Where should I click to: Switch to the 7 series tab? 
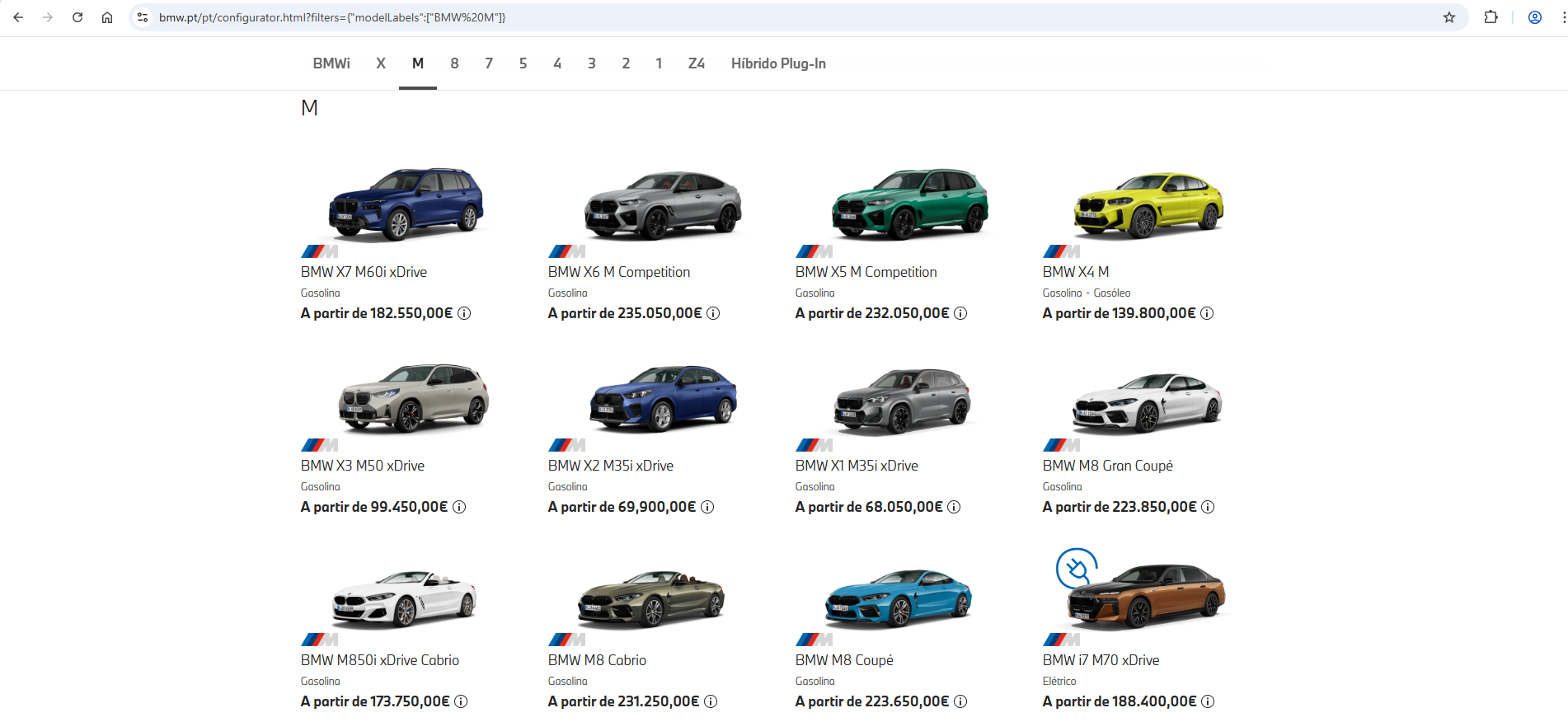[x=489, y=63]
